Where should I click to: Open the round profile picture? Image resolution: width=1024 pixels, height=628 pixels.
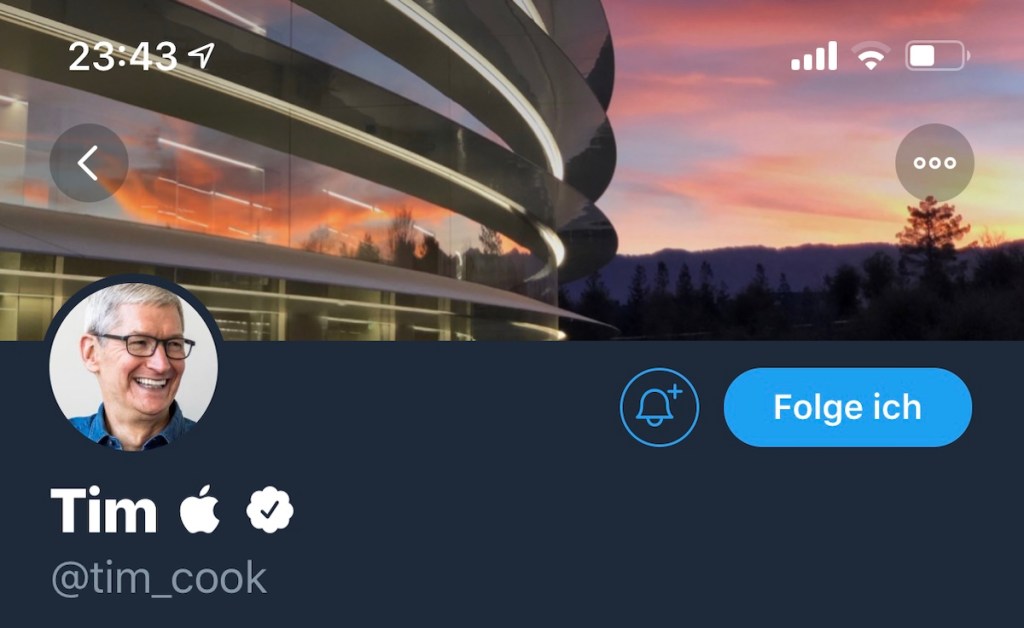[x=133, y=366]
